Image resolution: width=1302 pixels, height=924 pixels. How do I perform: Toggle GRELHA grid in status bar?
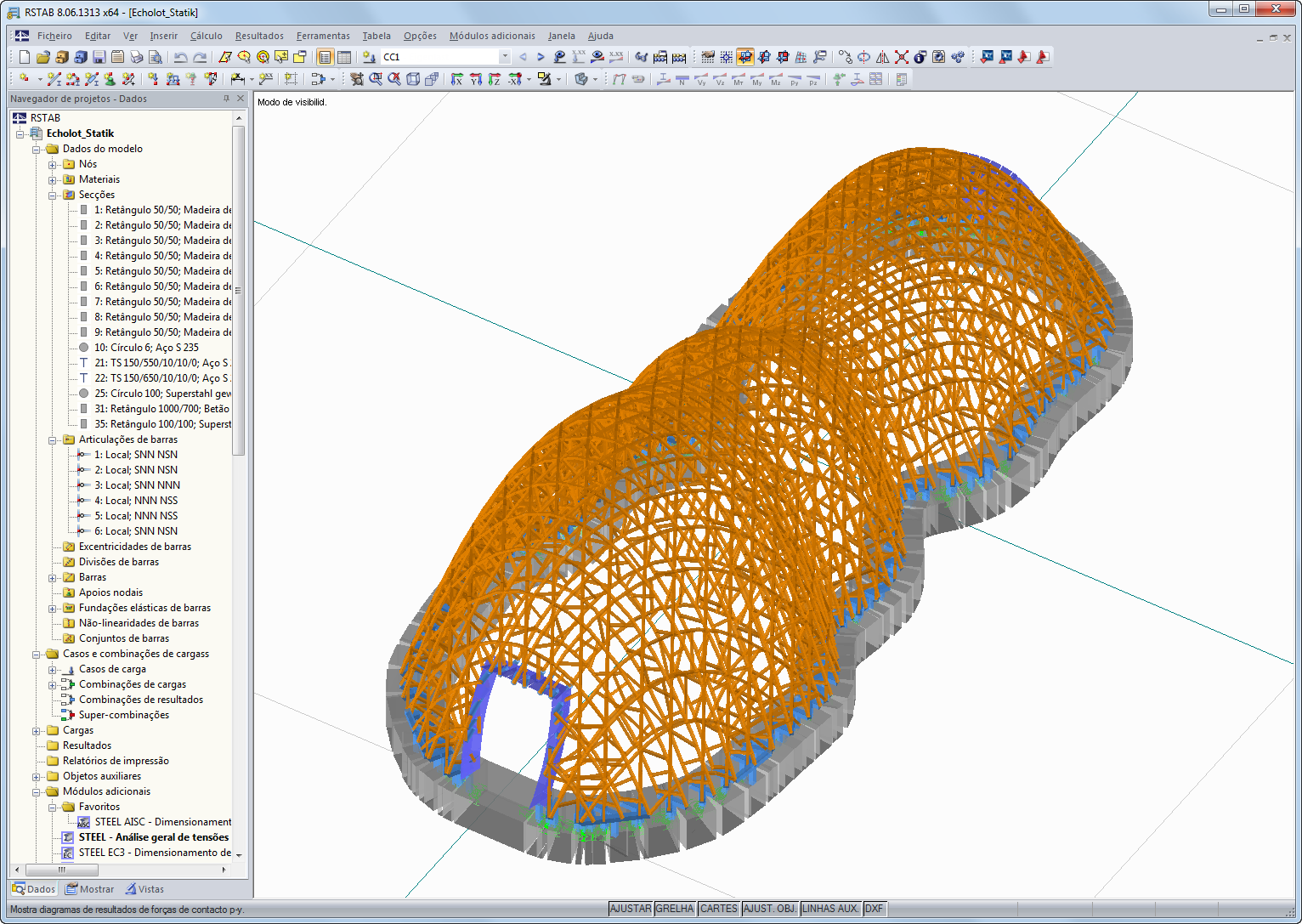(675, 909)
